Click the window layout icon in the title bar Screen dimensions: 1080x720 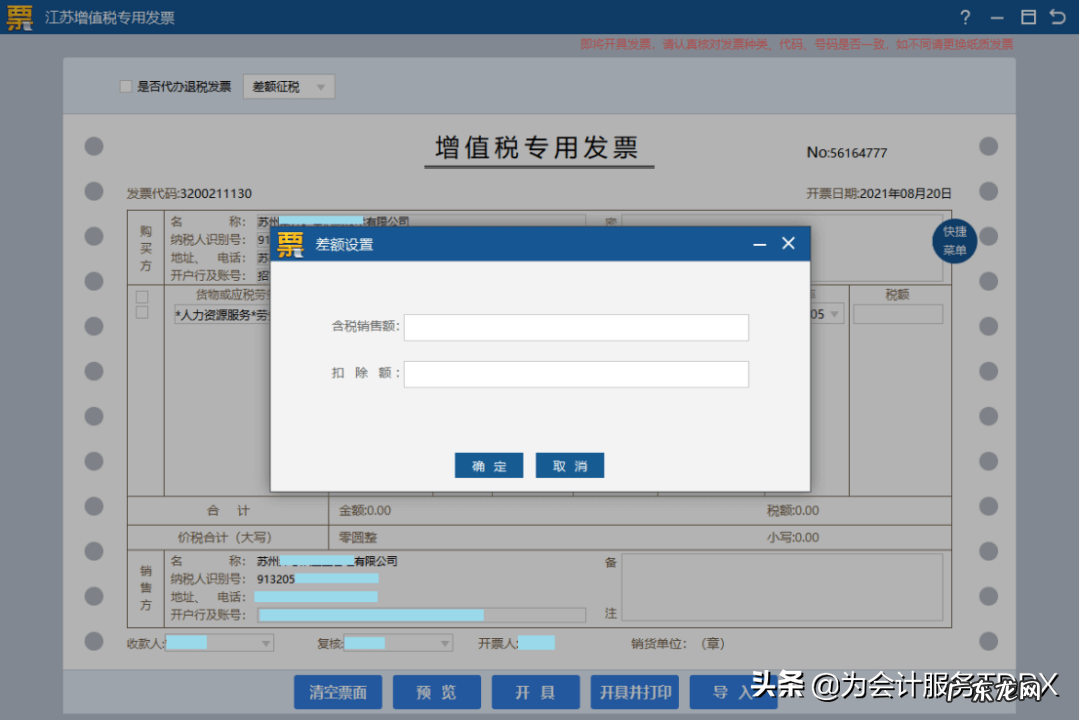click(1027, 17)
